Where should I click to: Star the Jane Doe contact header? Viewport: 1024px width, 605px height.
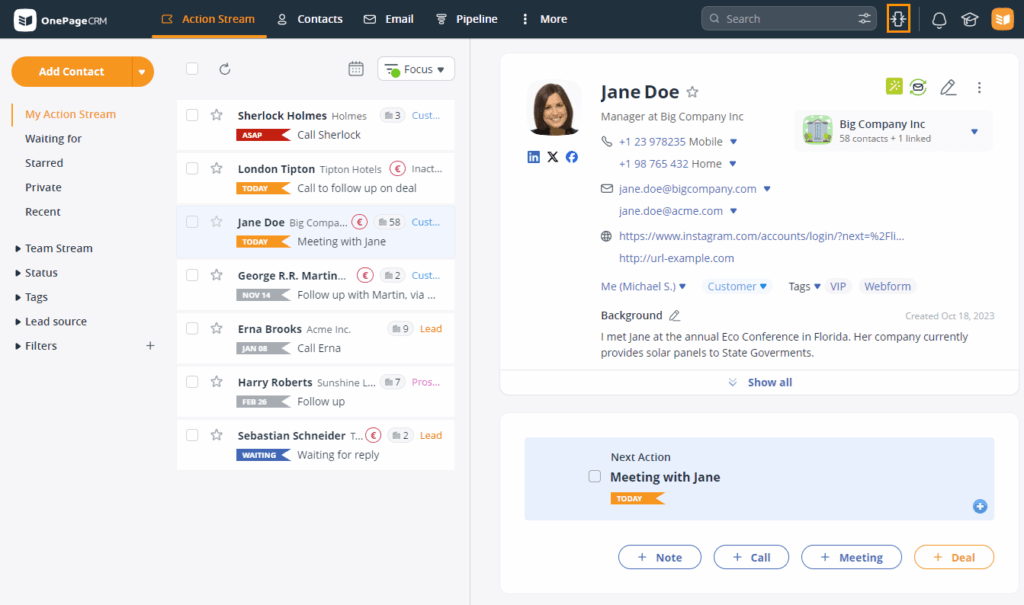pos(692,92)
